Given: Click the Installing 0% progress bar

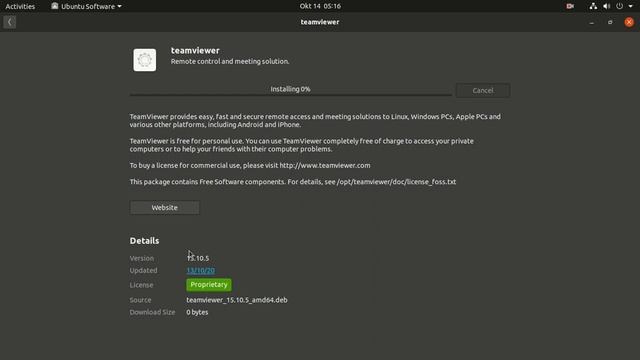Looking at the screenshot, I should click(x=291, y=91).
